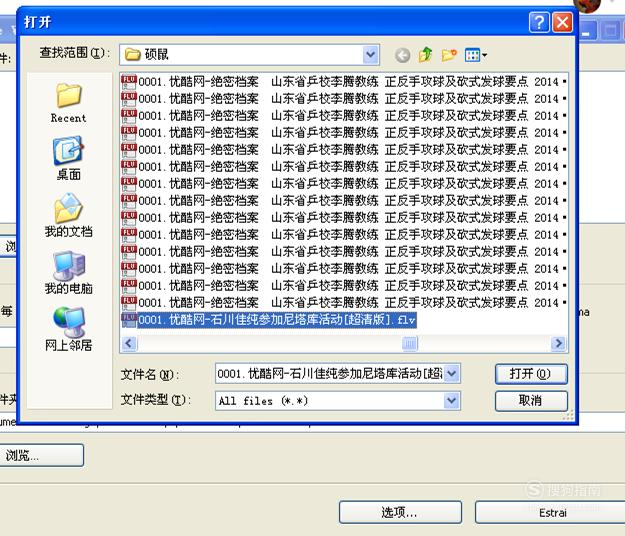
Task: Expand the 文件名 dropdown arrow
Action: click(452, 374)
